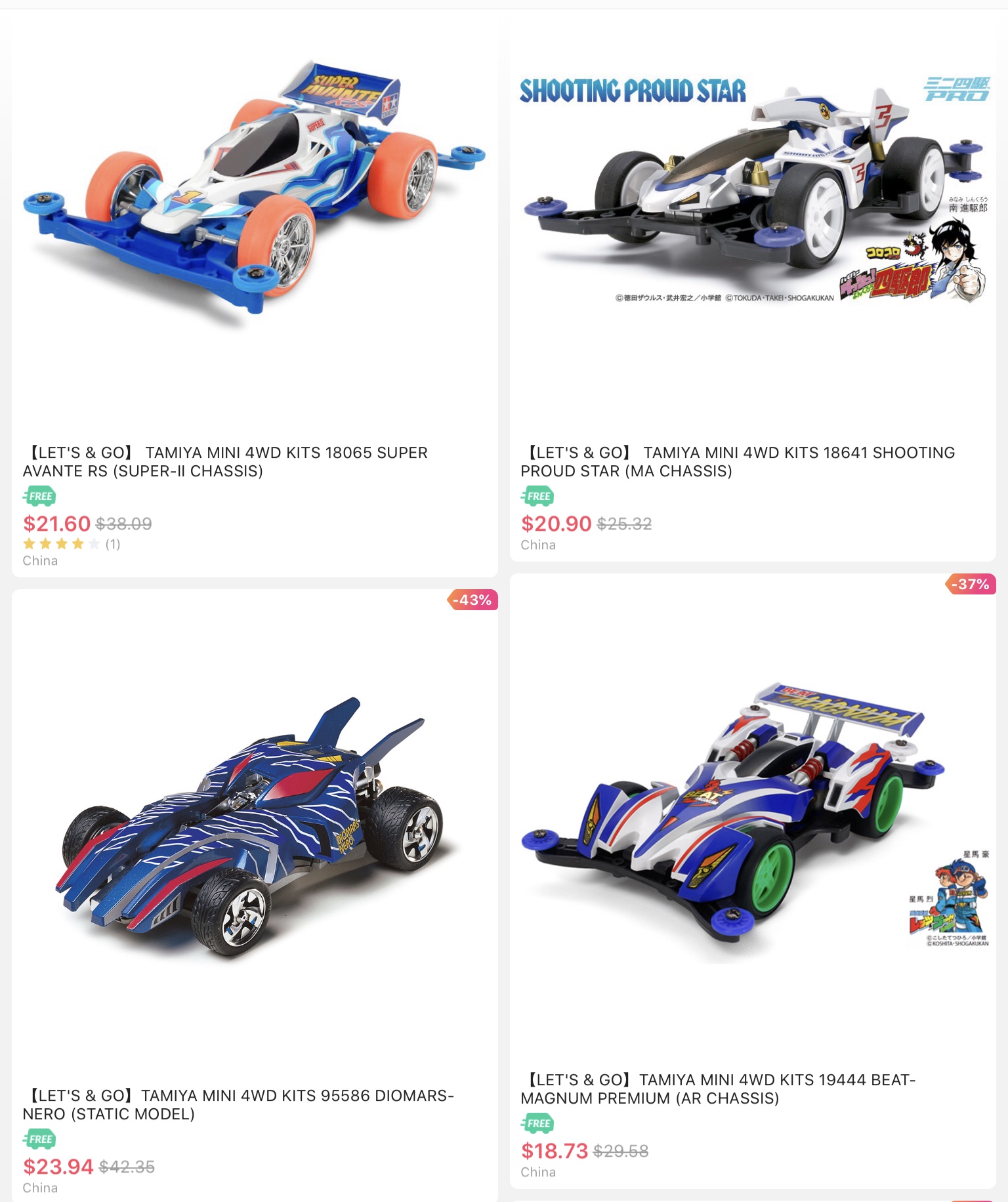The image size is (1008, 1202).
Task: Click the free shipping icon on Shooting Proud Star listing
Action: click(537, 496)
